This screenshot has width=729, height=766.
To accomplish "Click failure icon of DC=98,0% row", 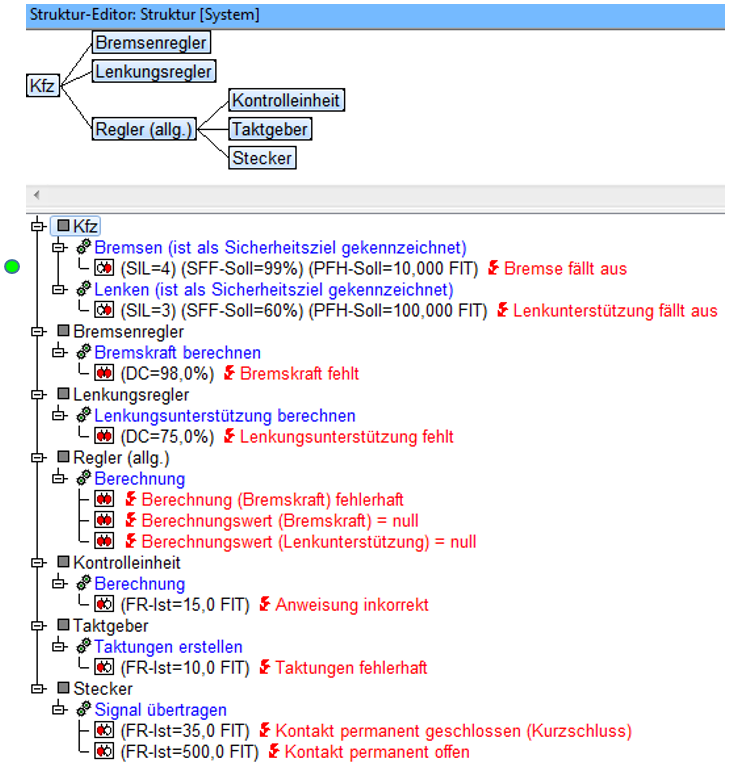I will click(104, 373).
